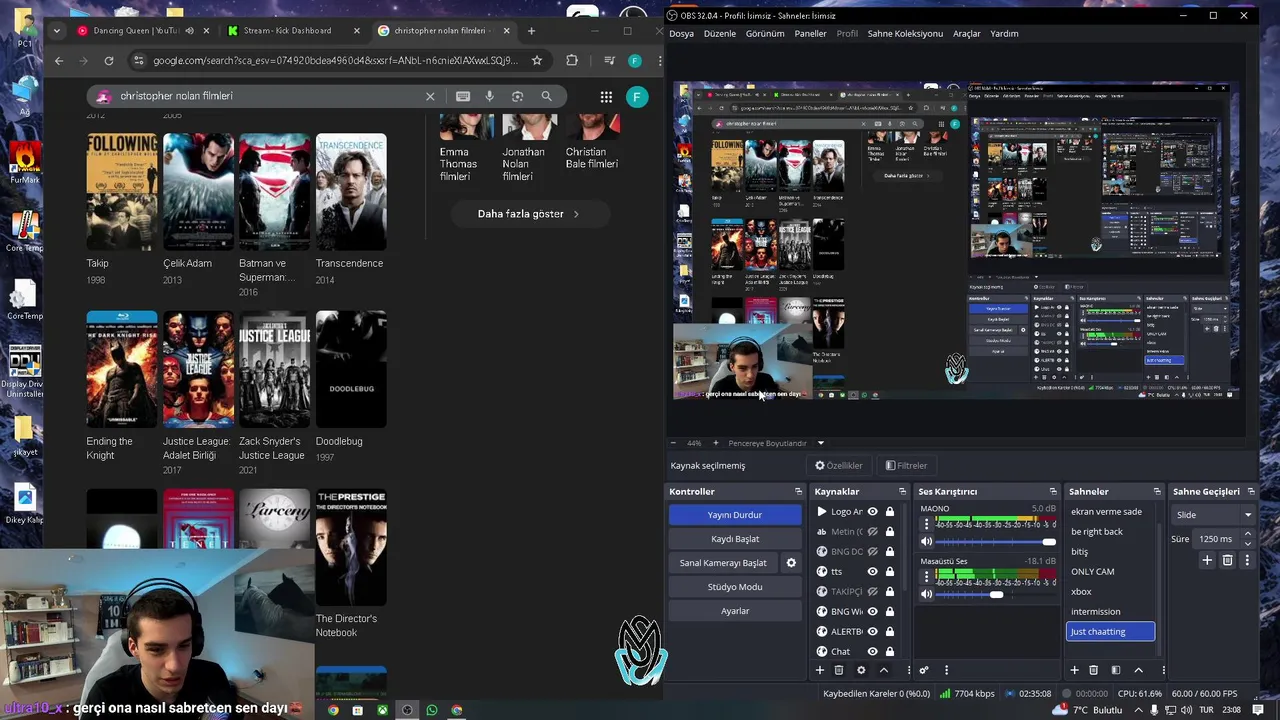Viewport: 1280px width, 720px height.
Task: Open Chrome extensions puzzle icon
Action: pos(572,60)
